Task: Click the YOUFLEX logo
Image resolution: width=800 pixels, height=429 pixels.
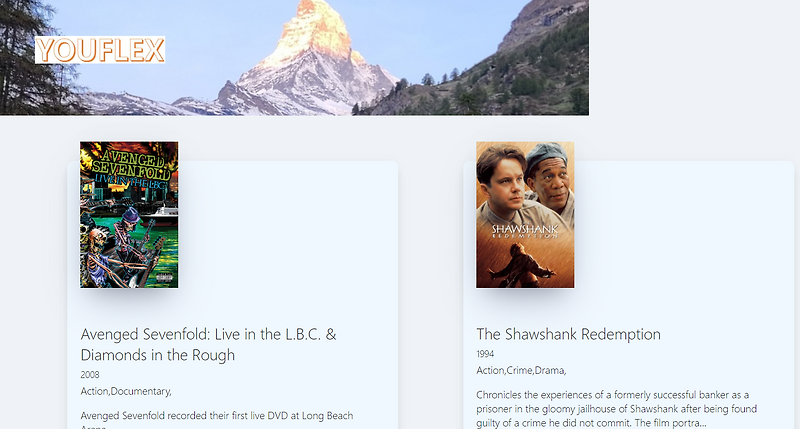Action: click(100, 50)
